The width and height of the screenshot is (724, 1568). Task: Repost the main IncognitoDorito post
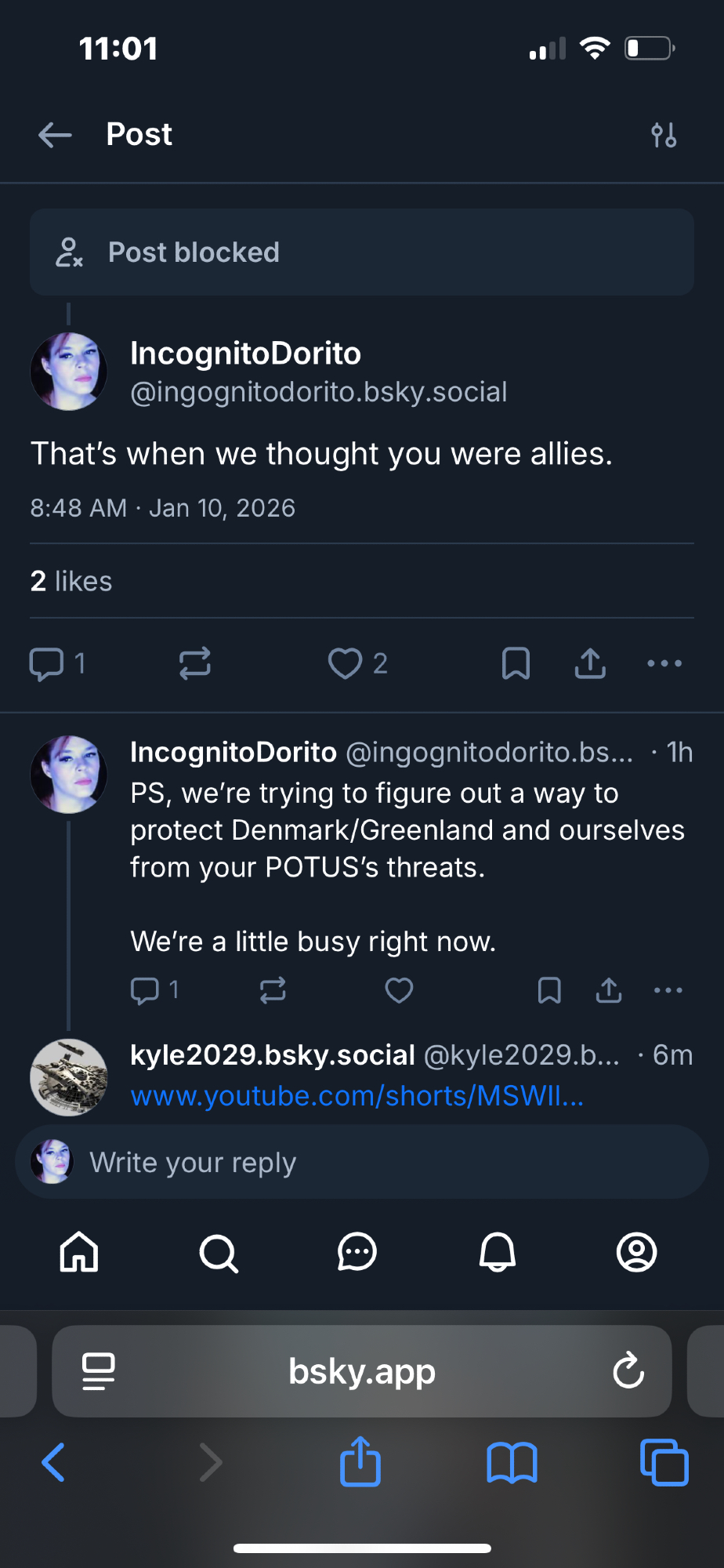click(194, 663)
